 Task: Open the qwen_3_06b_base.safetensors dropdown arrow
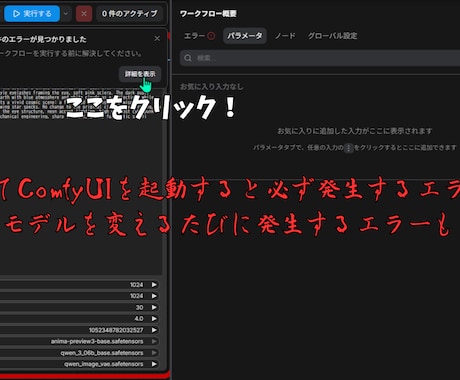pyautogui.click(x=154, y=353)
